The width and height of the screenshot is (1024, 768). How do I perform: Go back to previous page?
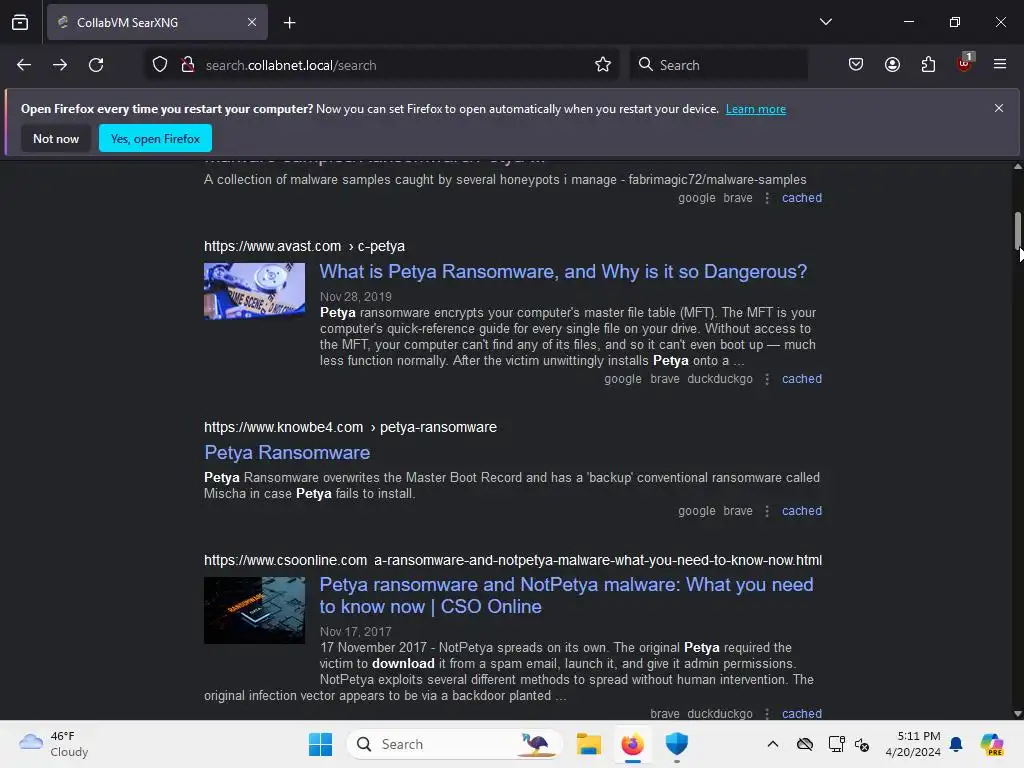pos(24,65)
